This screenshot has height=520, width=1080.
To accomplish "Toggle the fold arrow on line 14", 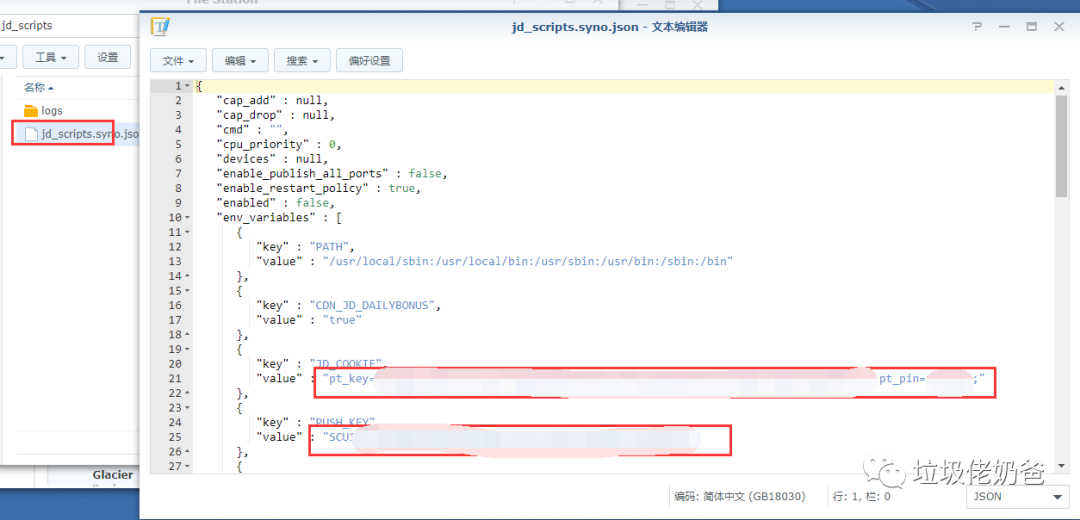I will click(187, 276).
